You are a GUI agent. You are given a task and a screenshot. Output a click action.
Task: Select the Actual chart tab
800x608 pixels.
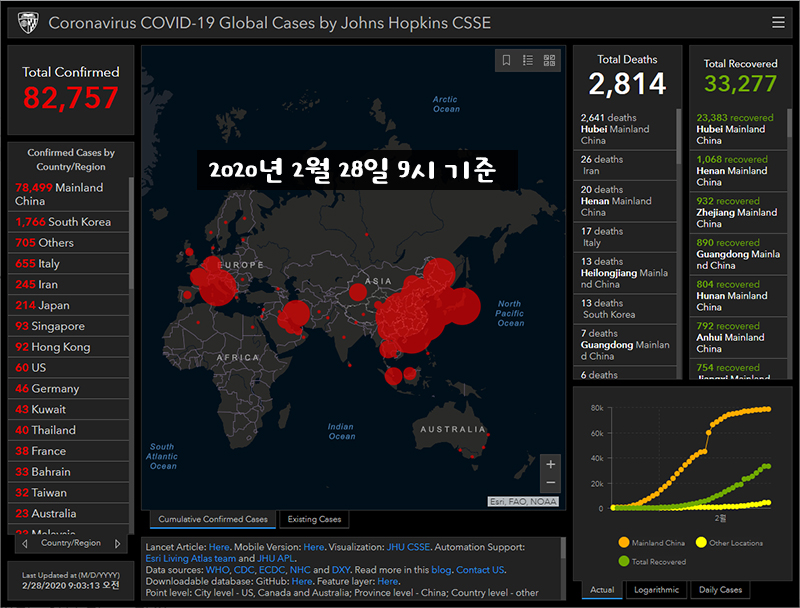click(x=602, y=590)
